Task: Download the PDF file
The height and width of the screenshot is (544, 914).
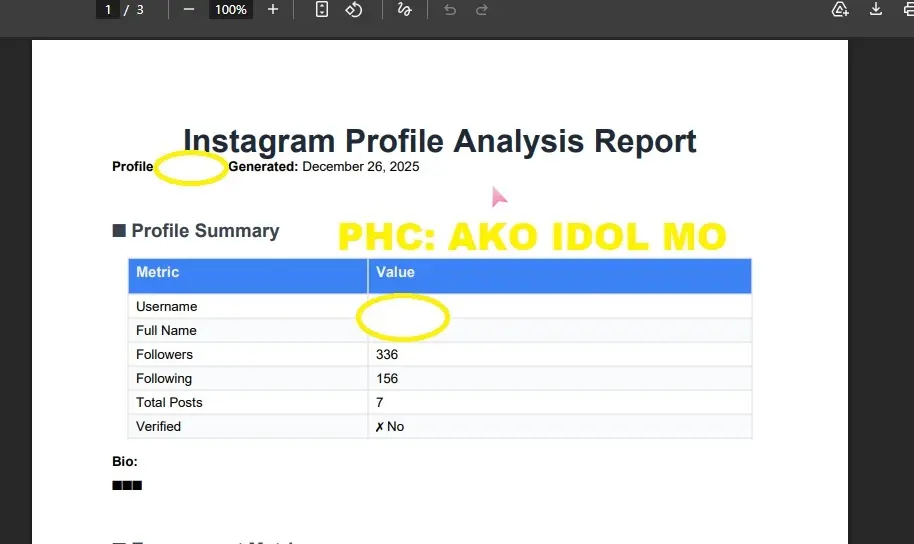Action: (x=876, y=9)
